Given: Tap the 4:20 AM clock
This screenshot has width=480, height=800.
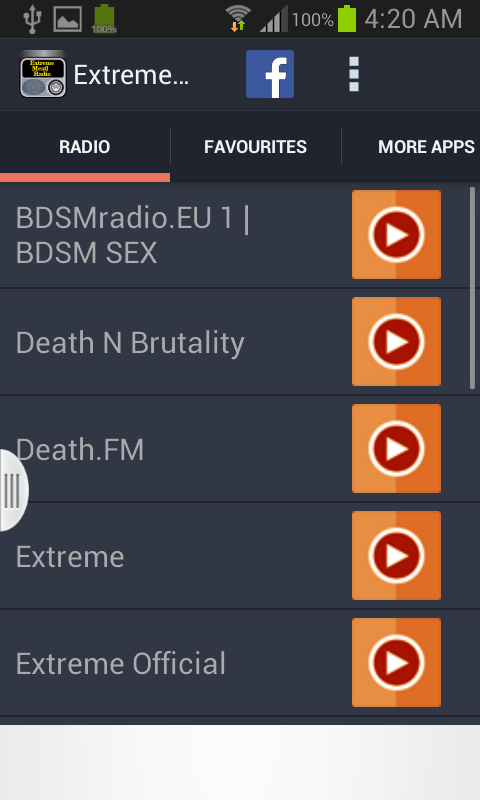Looking at the screenshot, I should click(x=413, y=19).
